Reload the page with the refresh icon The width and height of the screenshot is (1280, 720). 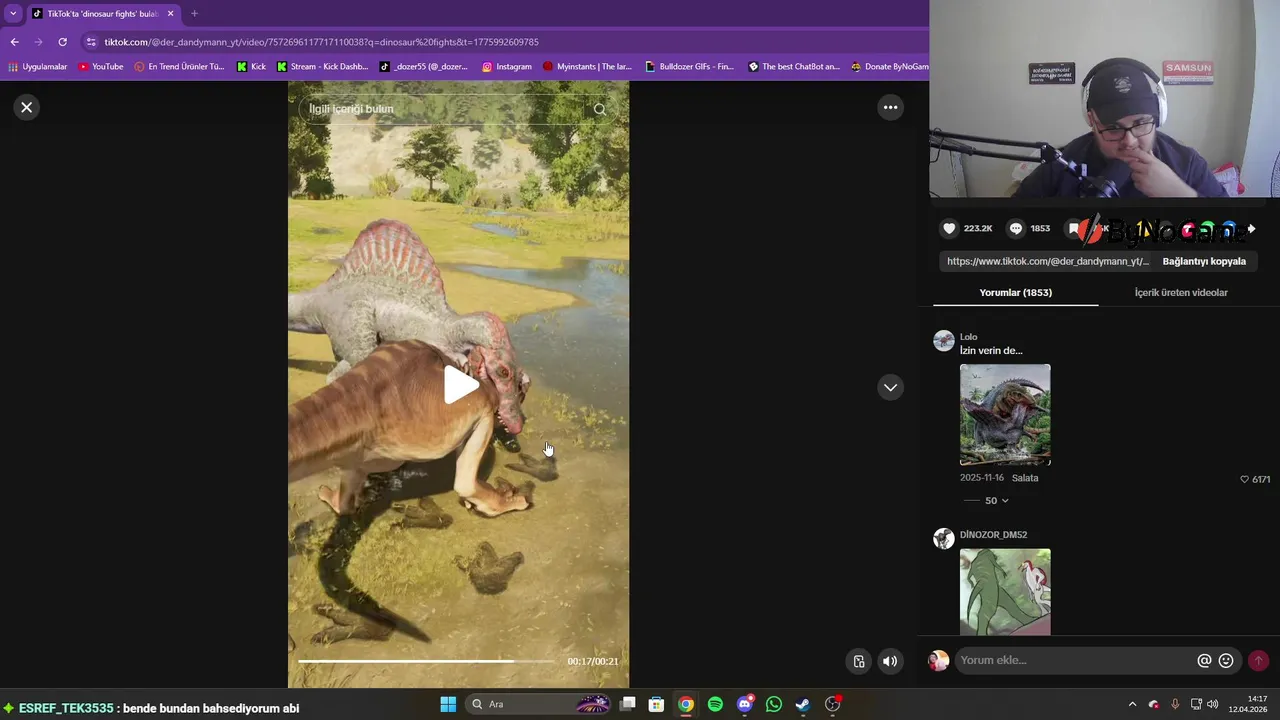click(x=62, y=42)
